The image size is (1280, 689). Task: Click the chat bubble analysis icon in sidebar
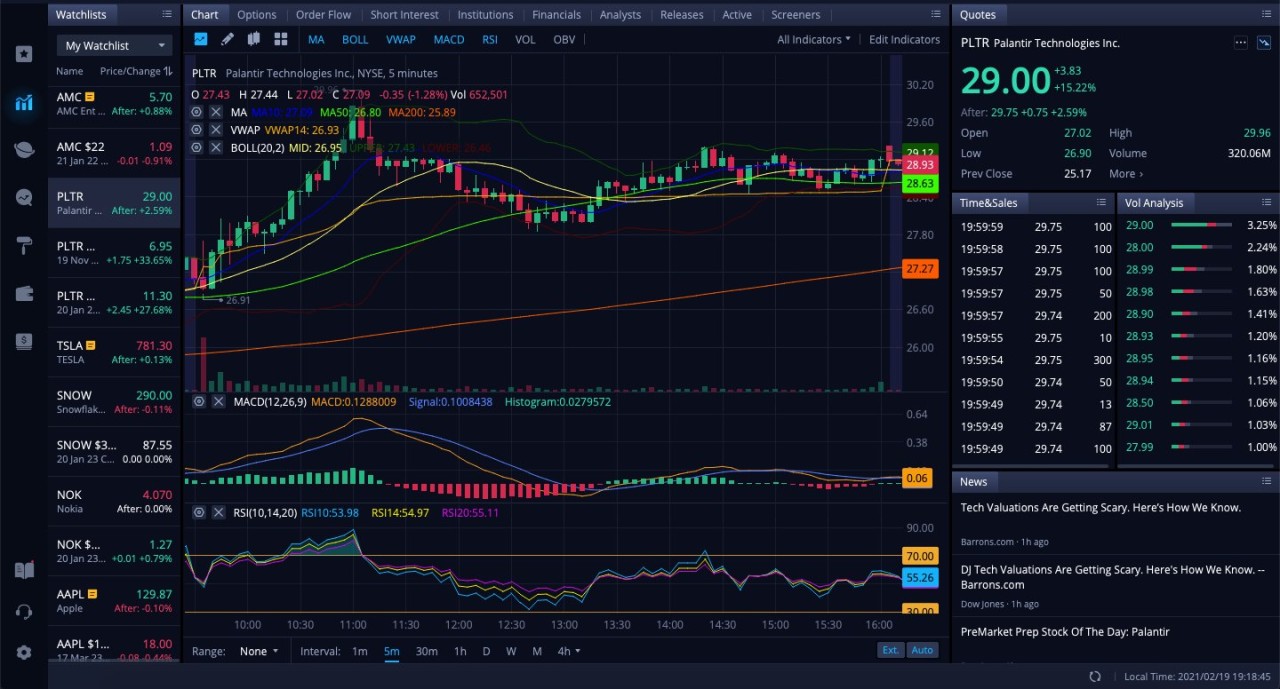(24, 197)
